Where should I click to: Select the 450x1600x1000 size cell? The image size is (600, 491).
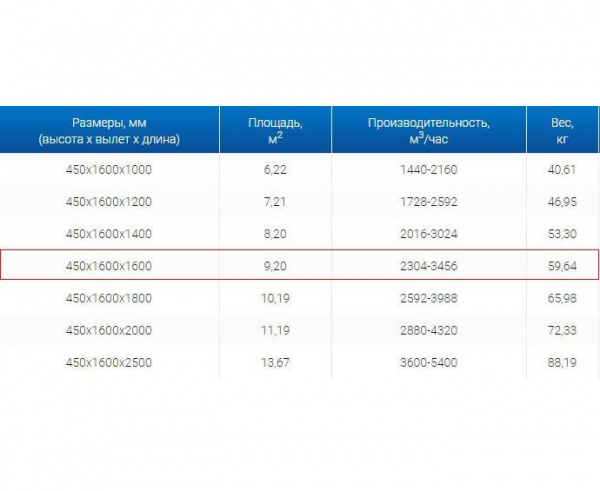109,170
